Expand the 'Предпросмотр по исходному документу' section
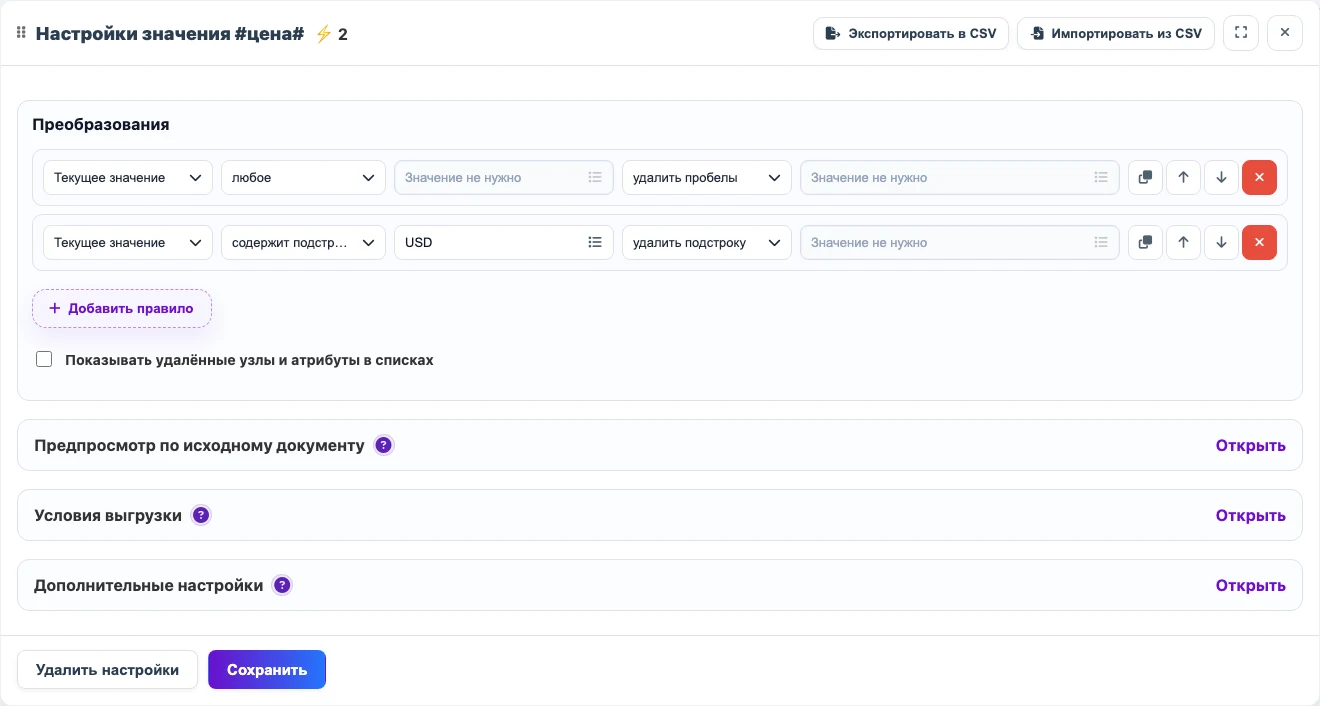Screen dimensions: 1320x706 (1250, 445)
